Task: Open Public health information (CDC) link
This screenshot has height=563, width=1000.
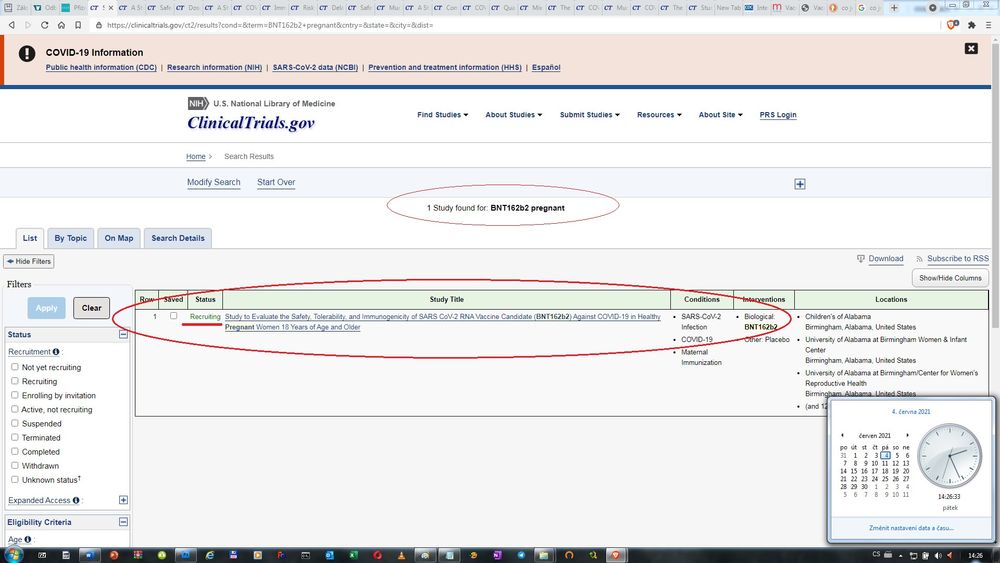Action: point(101,68)
